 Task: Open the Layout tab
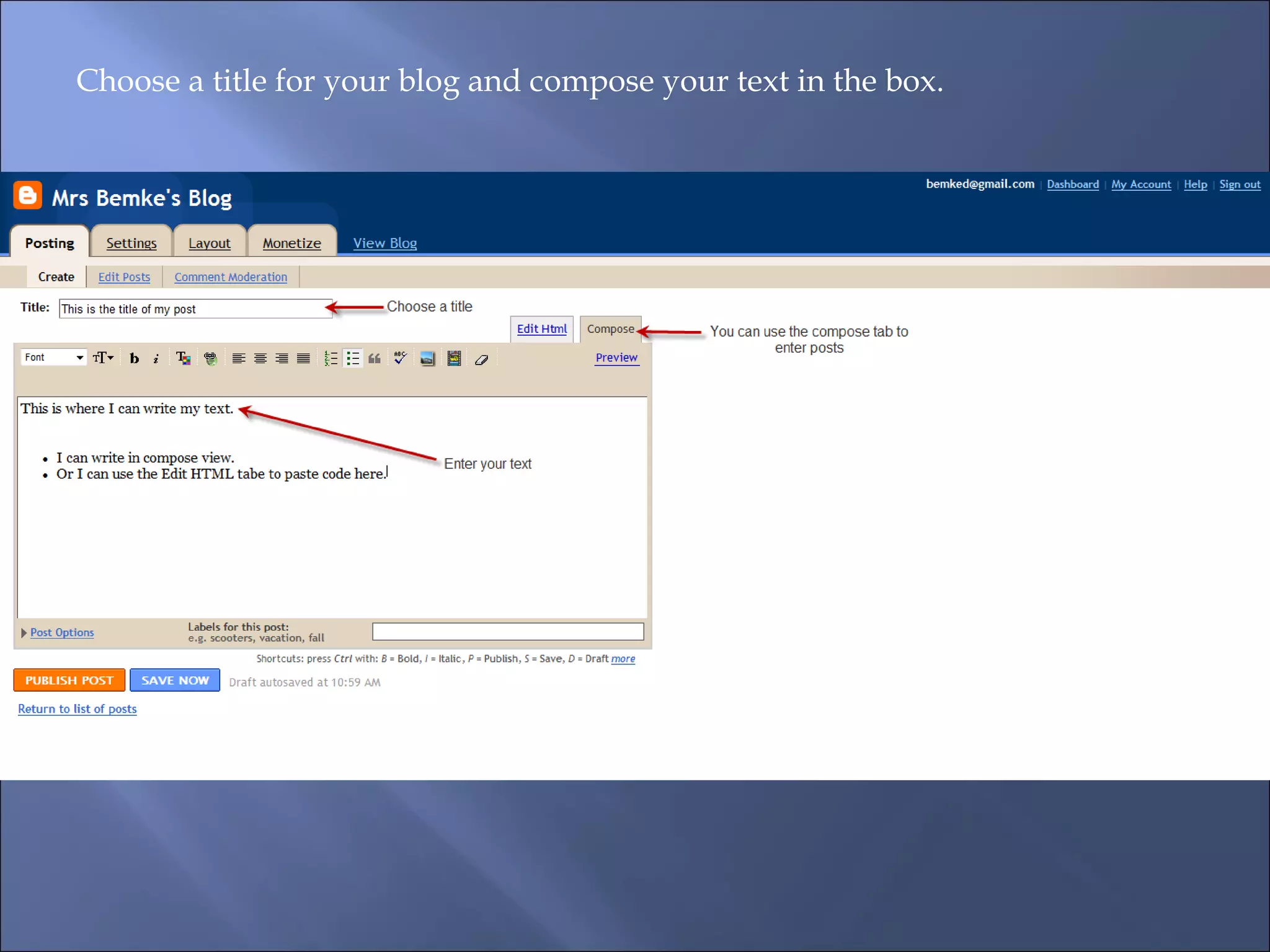coord(210,243)
